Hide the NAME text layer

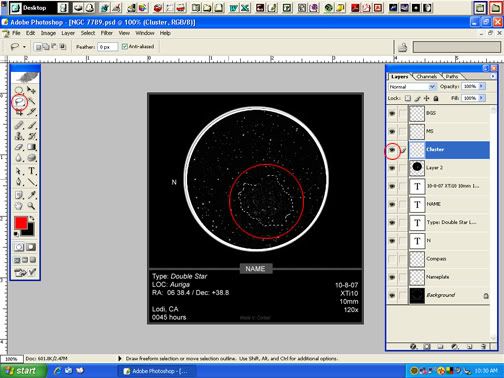(392, 204)
